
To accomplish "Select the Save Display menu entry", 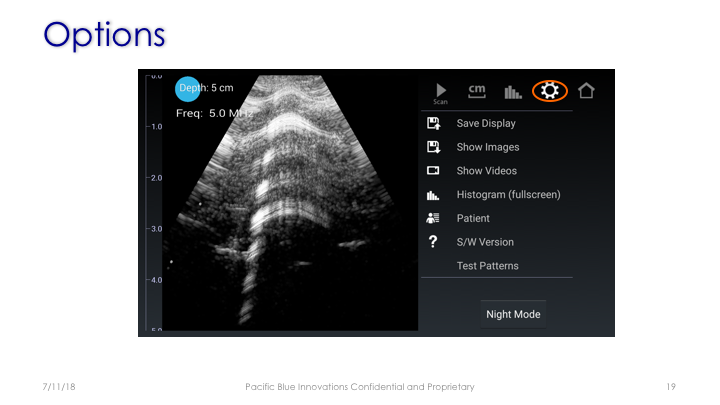I will 486,123.
